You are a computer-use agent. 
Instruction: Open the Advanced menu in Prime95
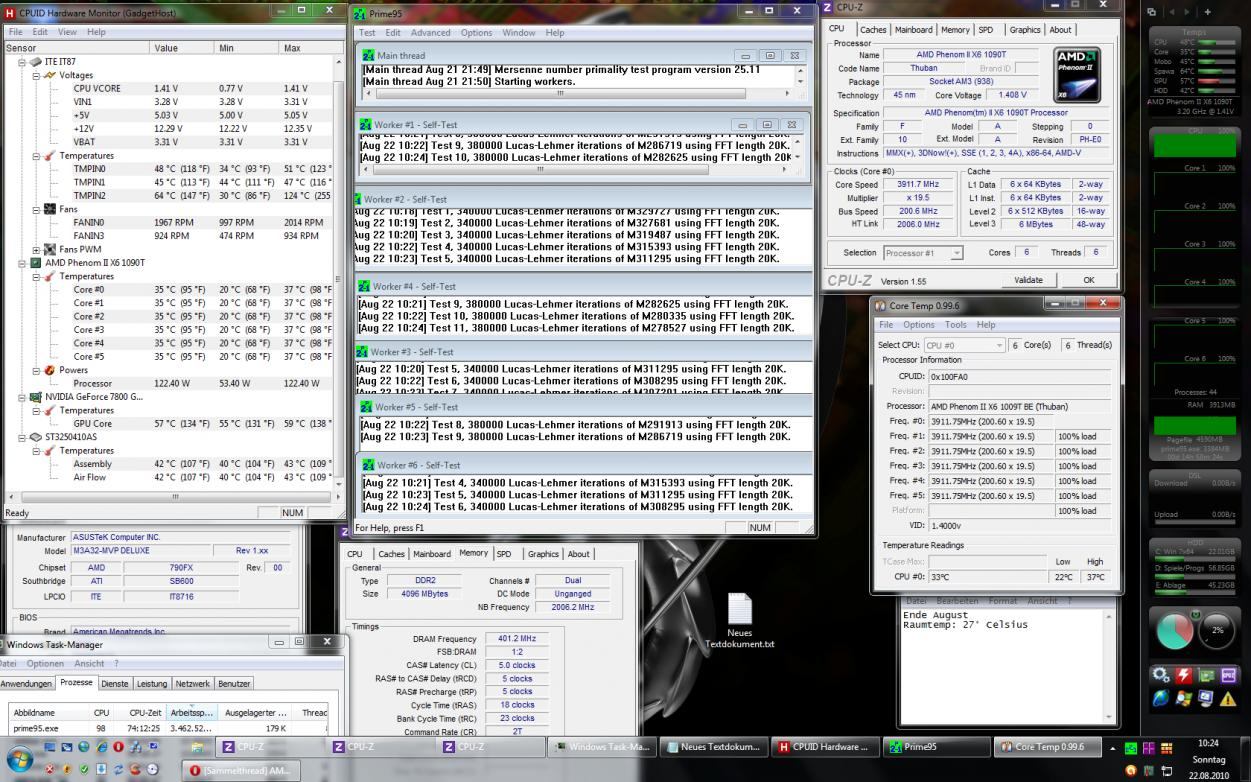[431, 33]
